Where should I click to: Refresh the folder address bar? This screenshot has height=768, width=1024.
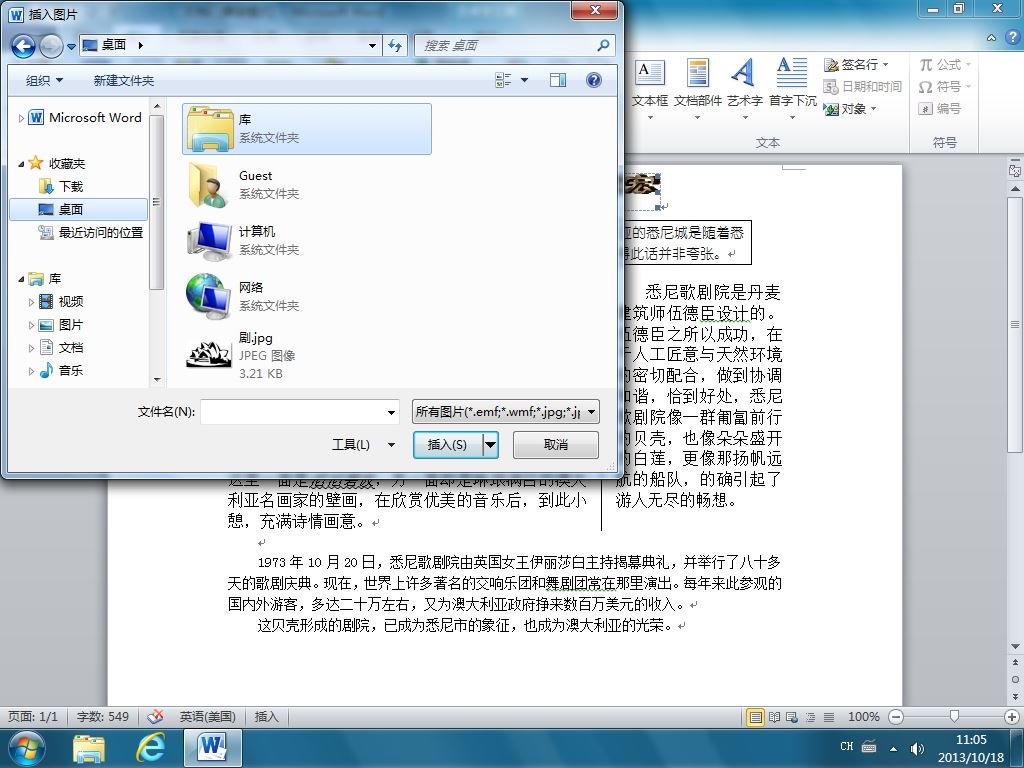click(395, 45)
